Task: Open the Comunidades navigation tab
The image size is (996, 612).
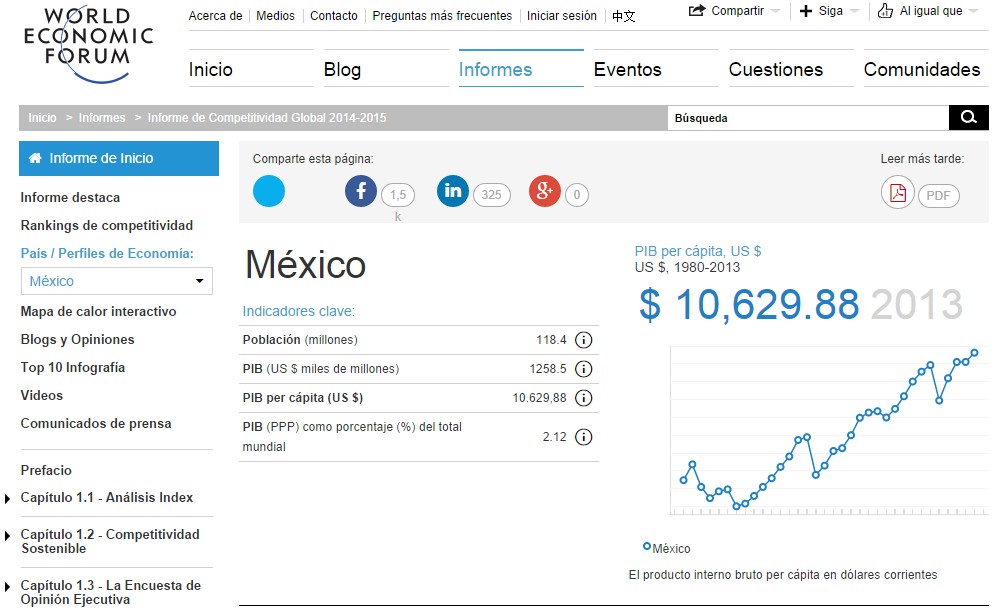Action: point(922,69)
